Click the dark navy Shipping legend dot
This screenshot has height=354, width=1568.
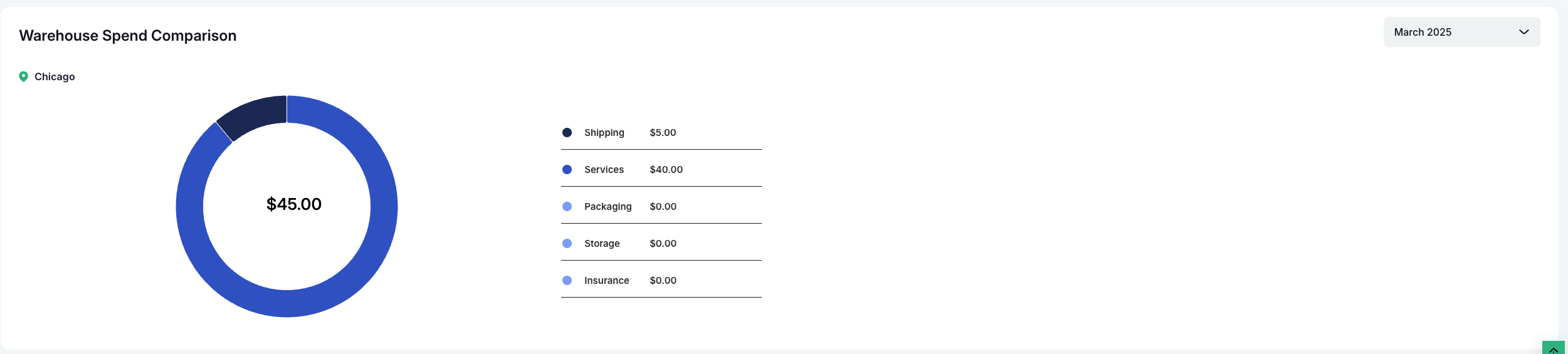pyautogui.click(x=567, y=133)
